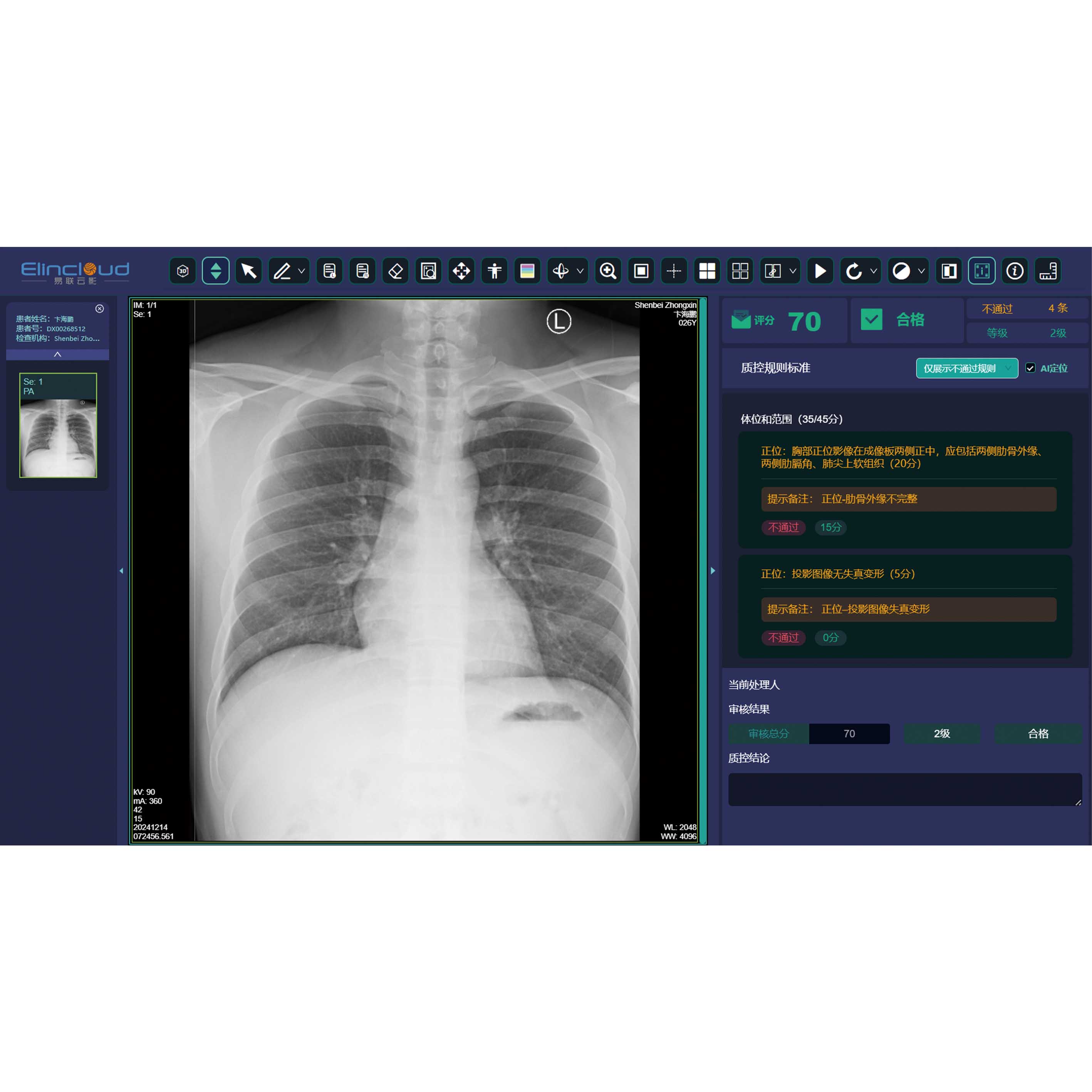Click the play button in toolbar

820,271
